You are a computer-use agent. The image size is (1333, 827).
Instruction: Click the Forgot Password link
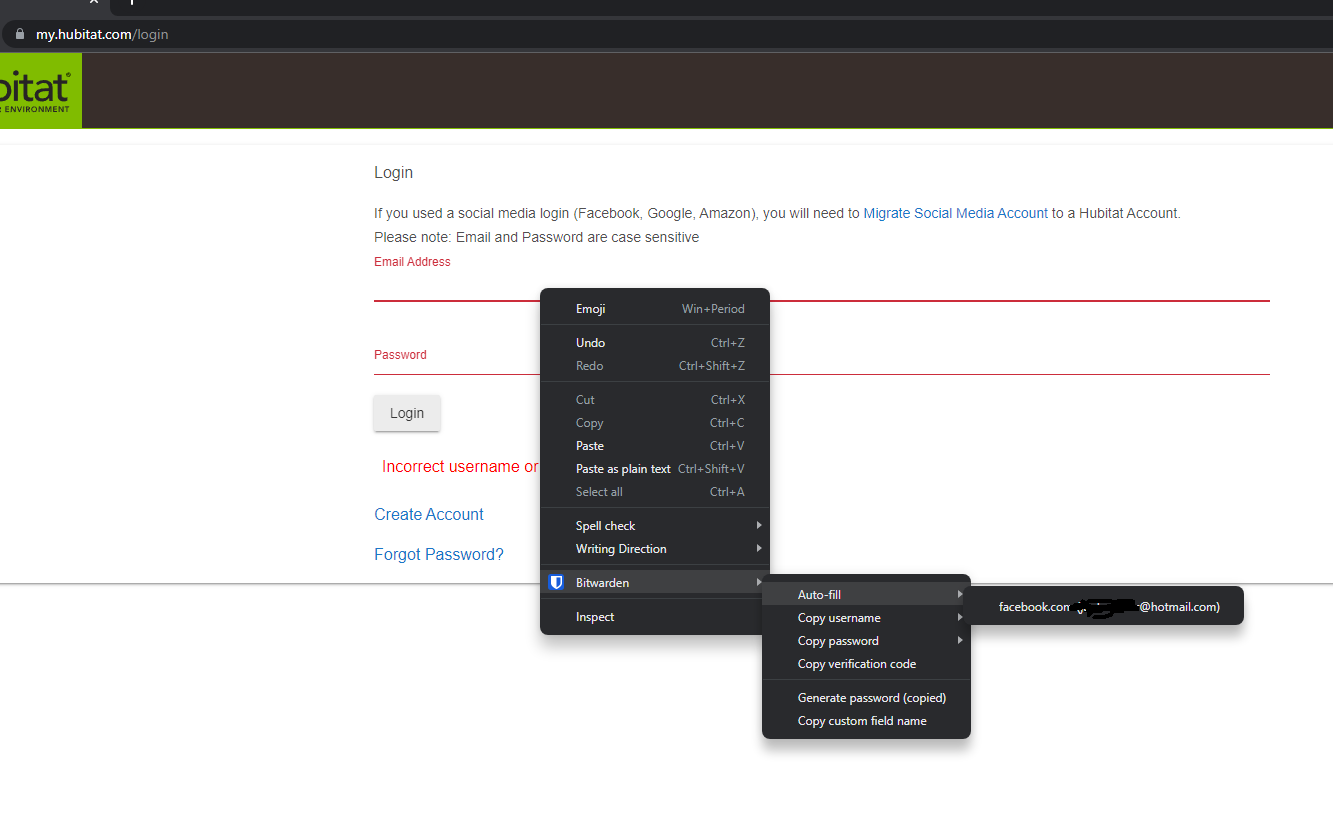pos(438,553)
